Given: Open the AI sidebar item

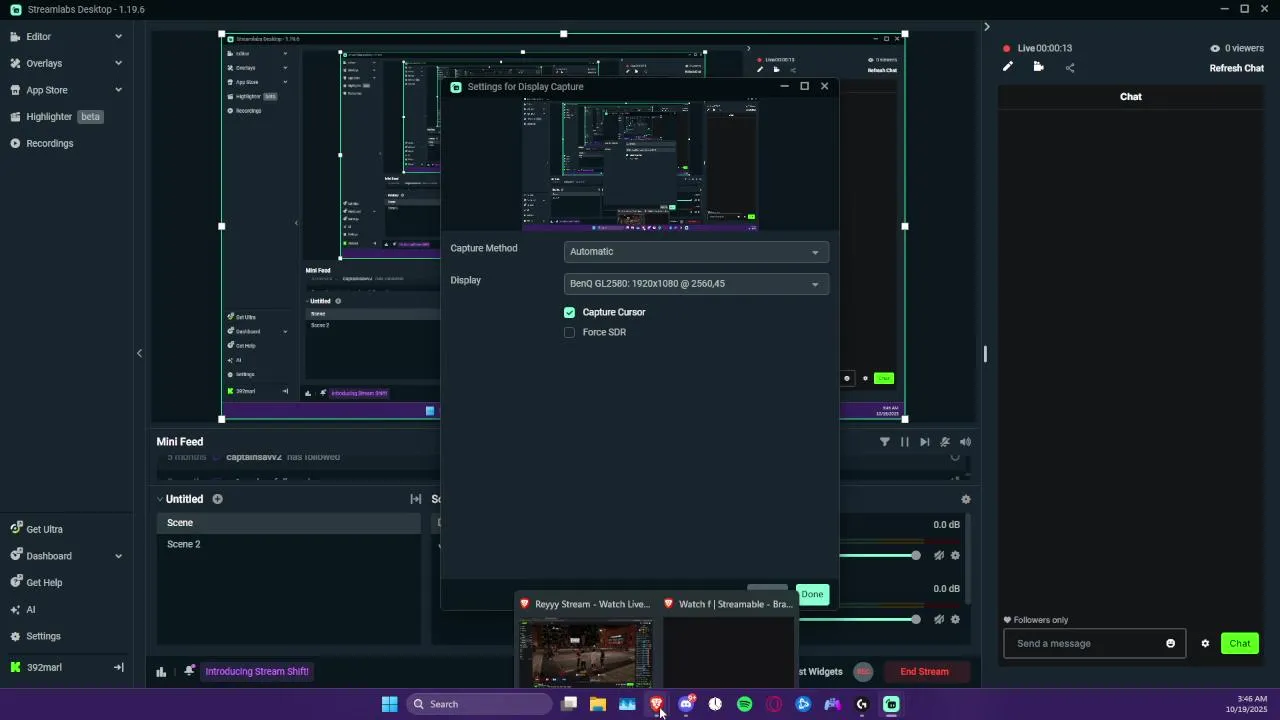Looking at the screenshot, I should (x=31, y=609).
